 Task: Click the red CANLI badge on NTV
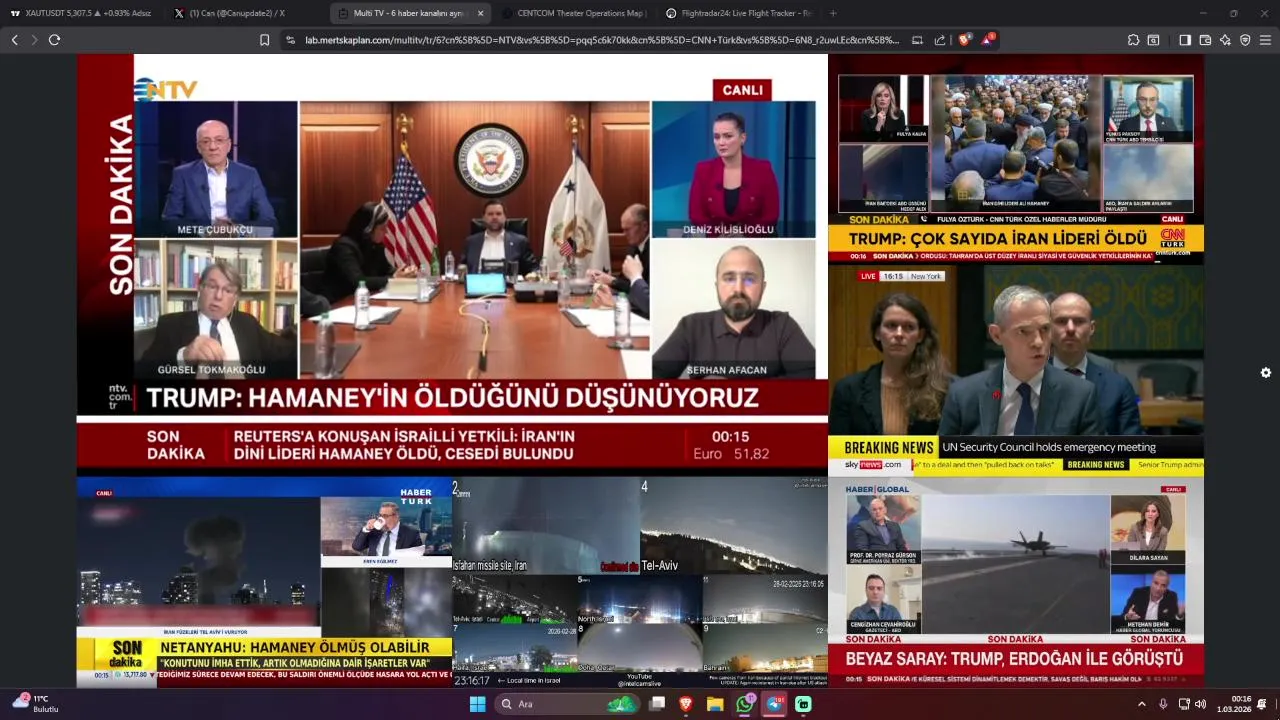coord(742,90)
